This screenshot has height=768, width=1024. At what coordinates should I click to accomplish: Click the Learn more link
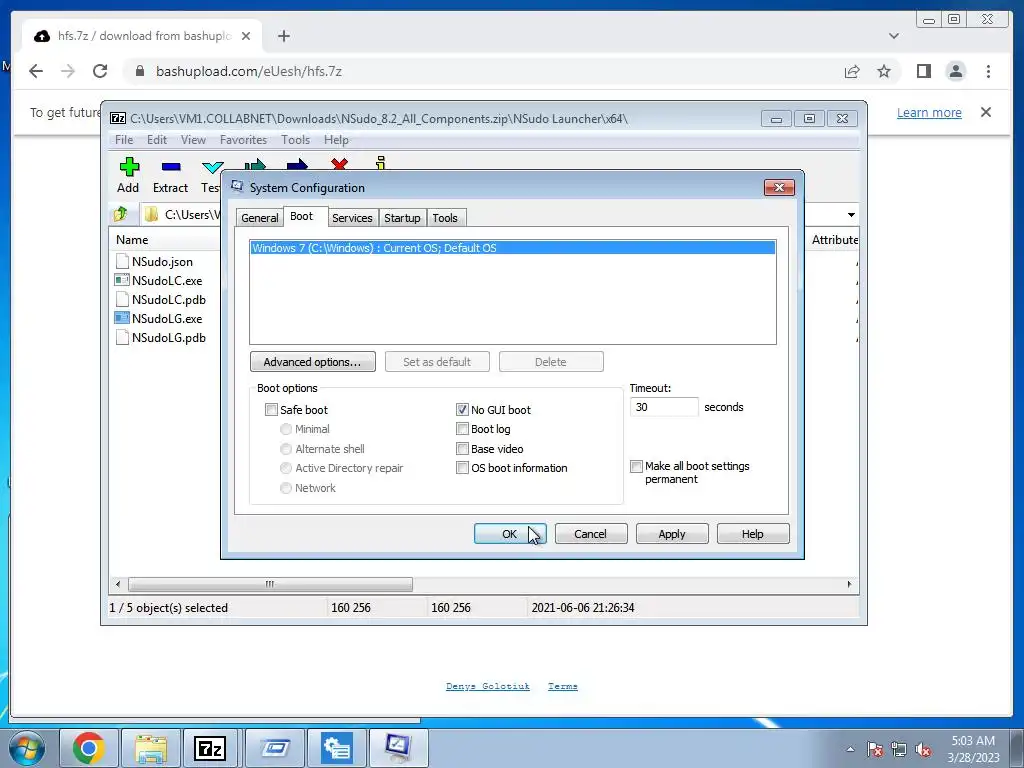[929, 112]
